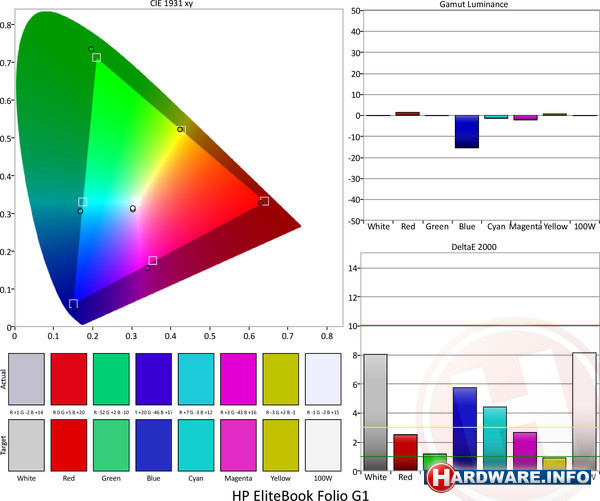Image resolution: width=600 pixels, height=501 pixels.
Task: Click the White bar in DeltaE 2000
Action: click(375, 412)
